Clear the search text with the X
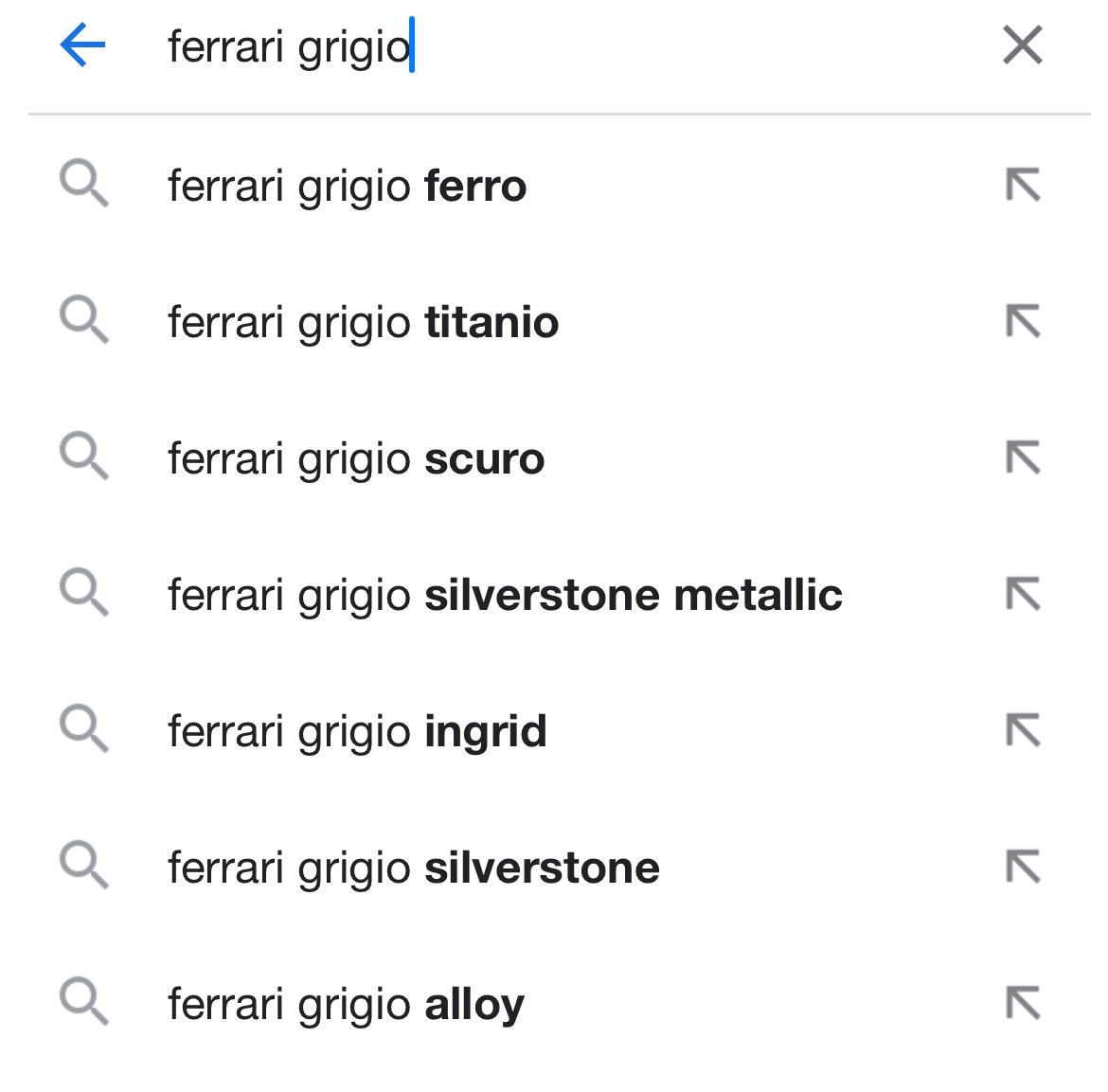1108x1092 pixels. (x=1022, y=45)
